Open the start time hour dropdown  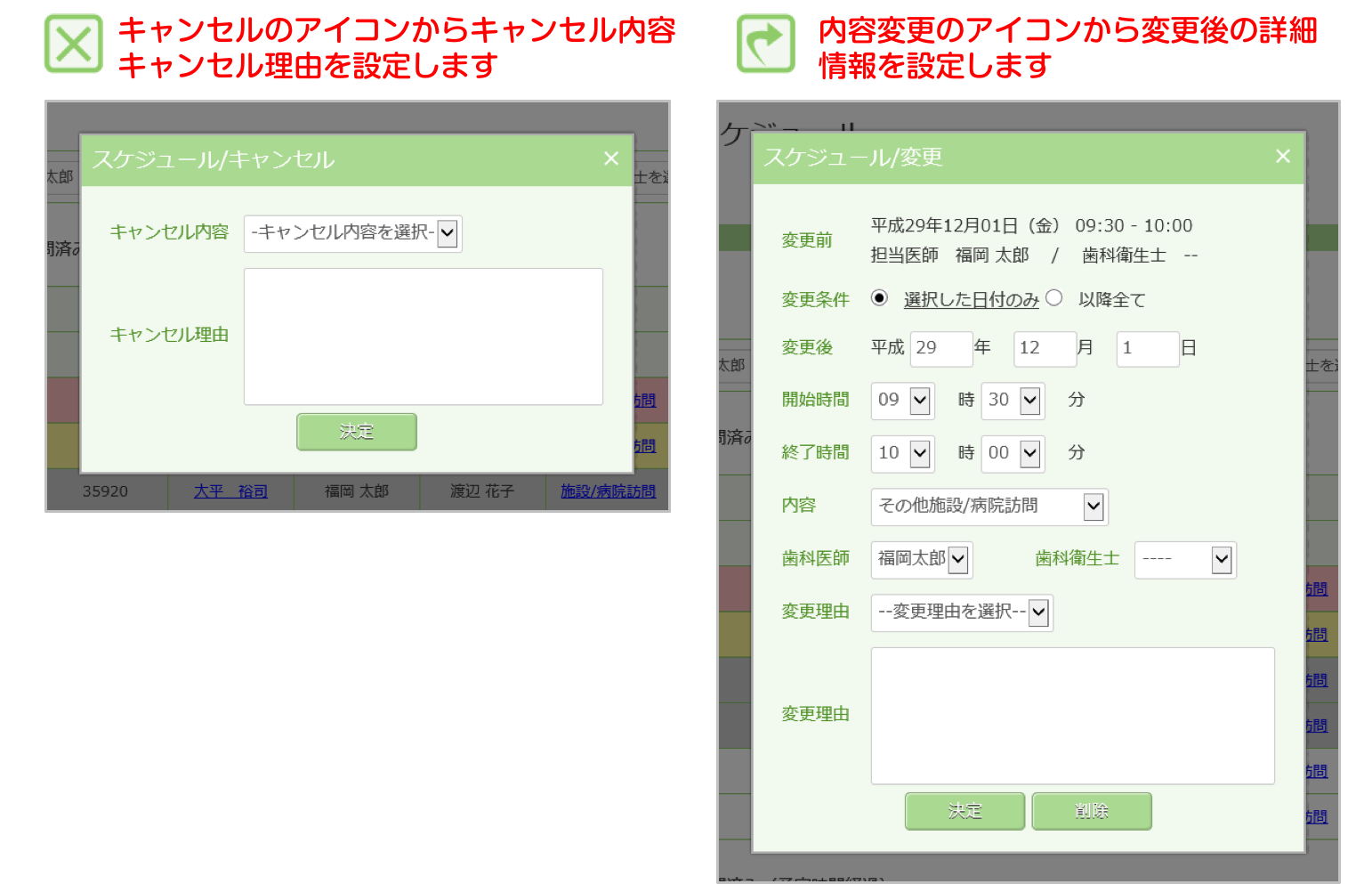pos(902,401)
